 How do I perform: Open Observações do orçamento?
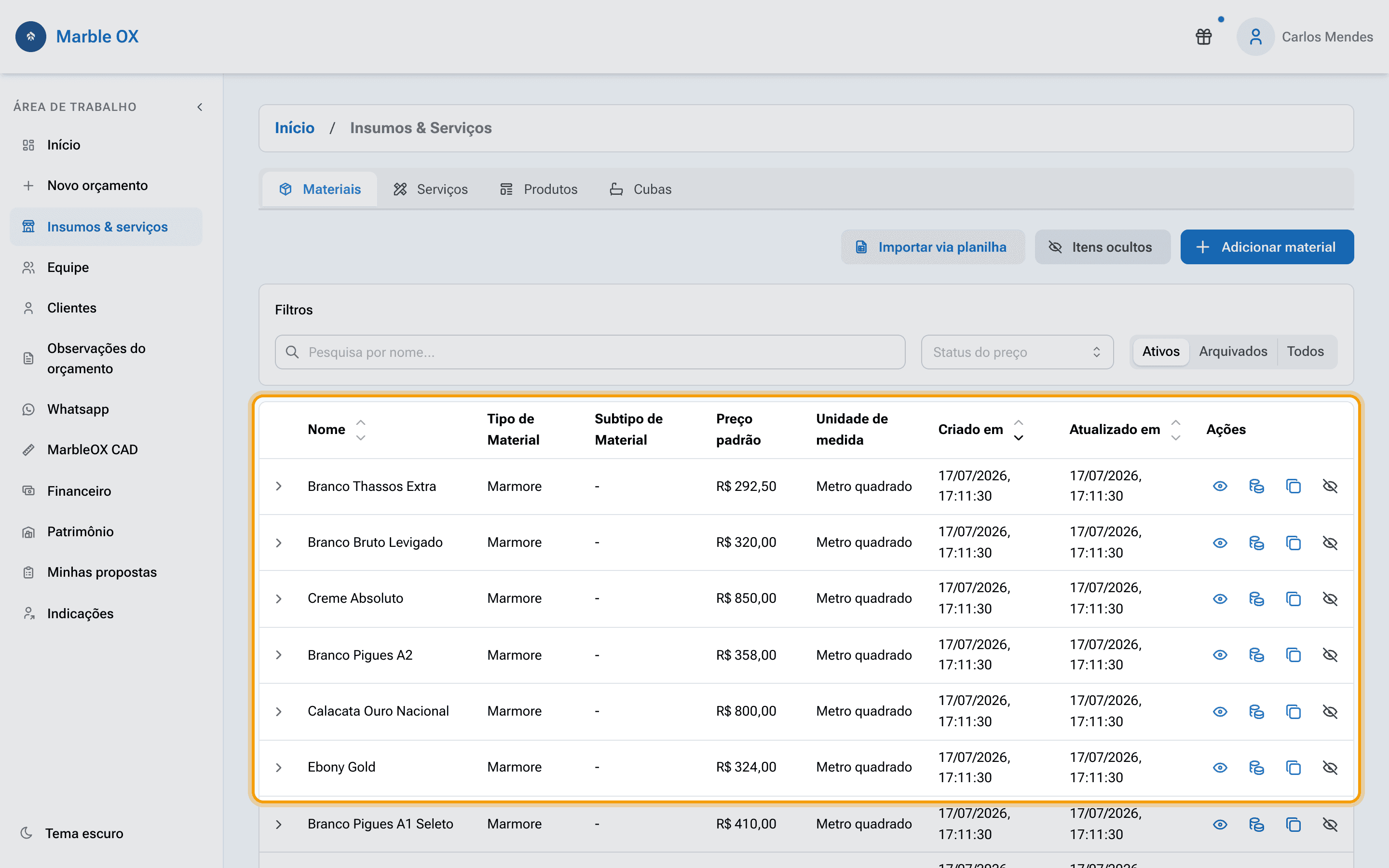(x=106, y=359)
